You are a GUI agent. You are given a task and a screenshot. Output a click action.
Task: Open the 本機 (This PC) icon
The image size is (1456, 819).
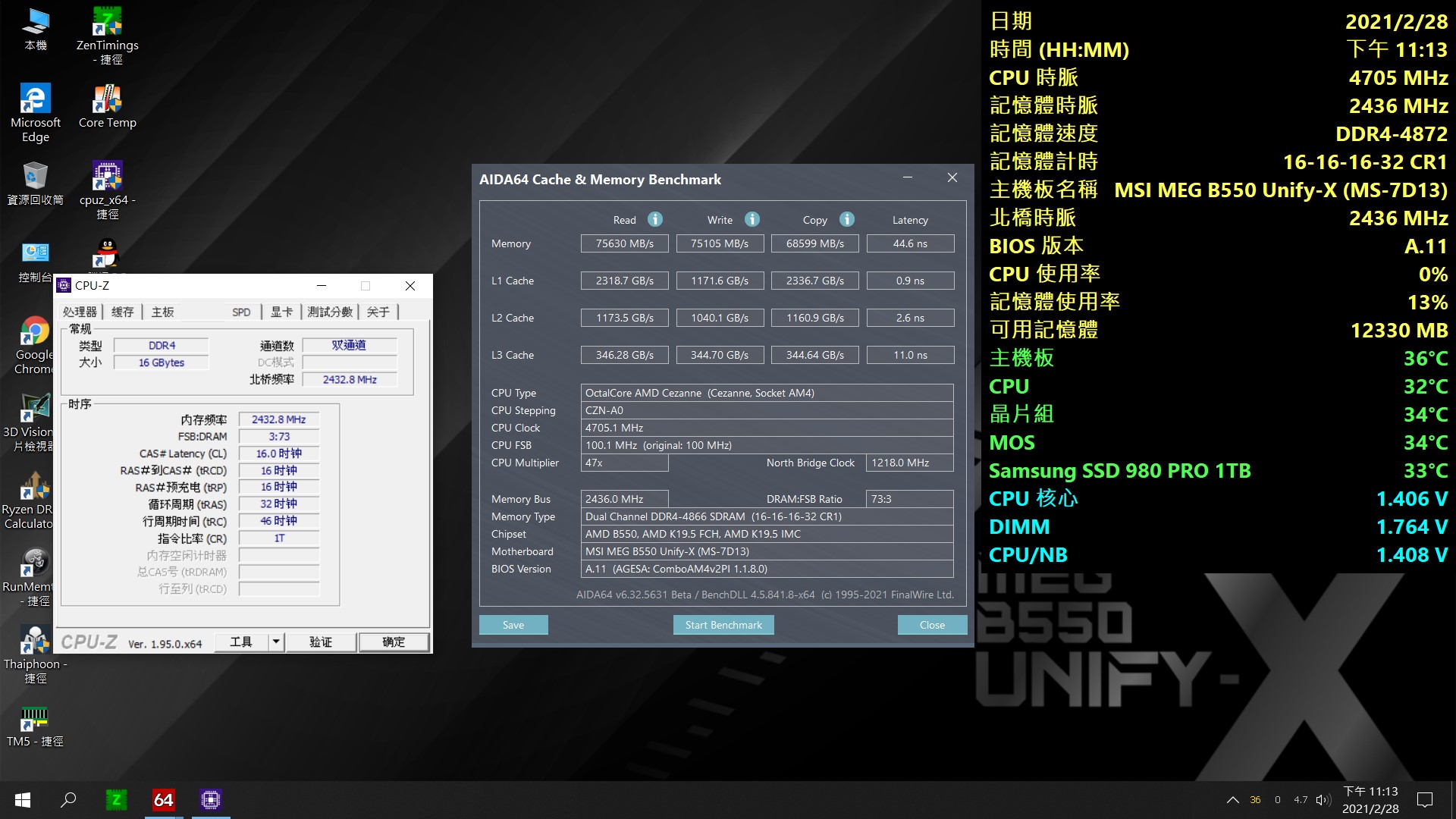[35, 29]
